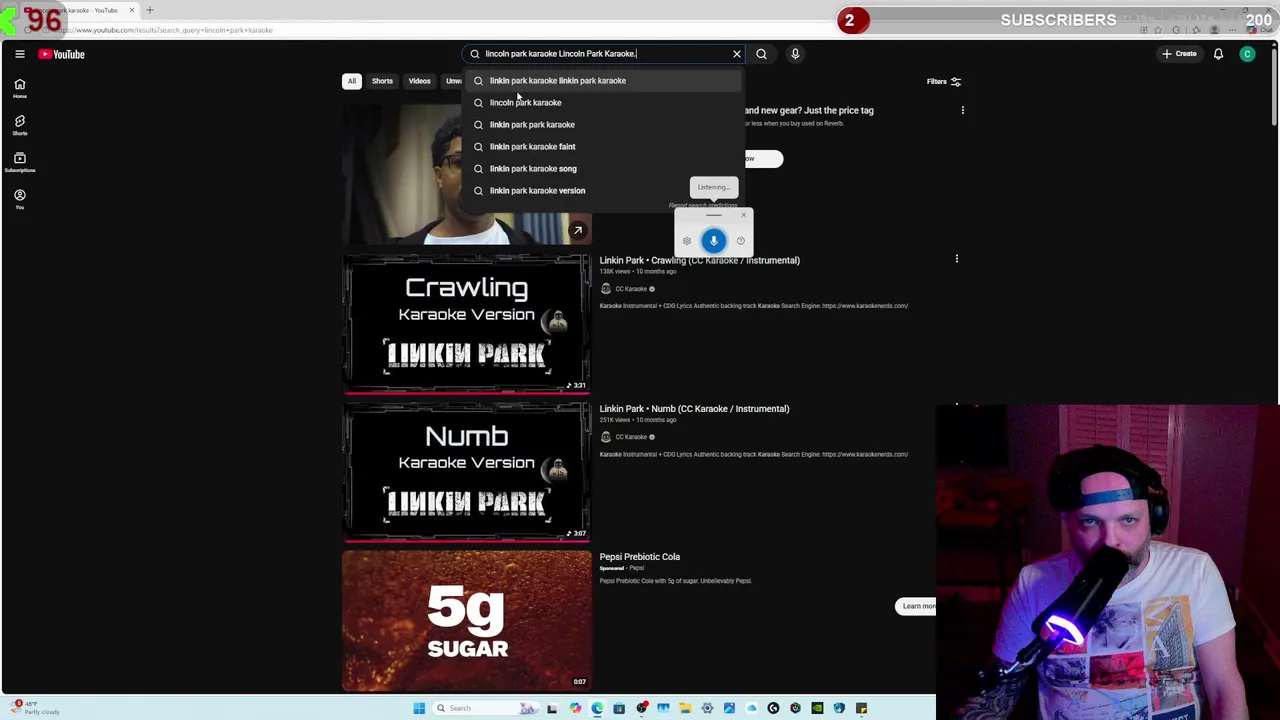The width and height of the screenshot is (1280, 720).
Task: Select the Videos filter chip
Action: [419, 81]
